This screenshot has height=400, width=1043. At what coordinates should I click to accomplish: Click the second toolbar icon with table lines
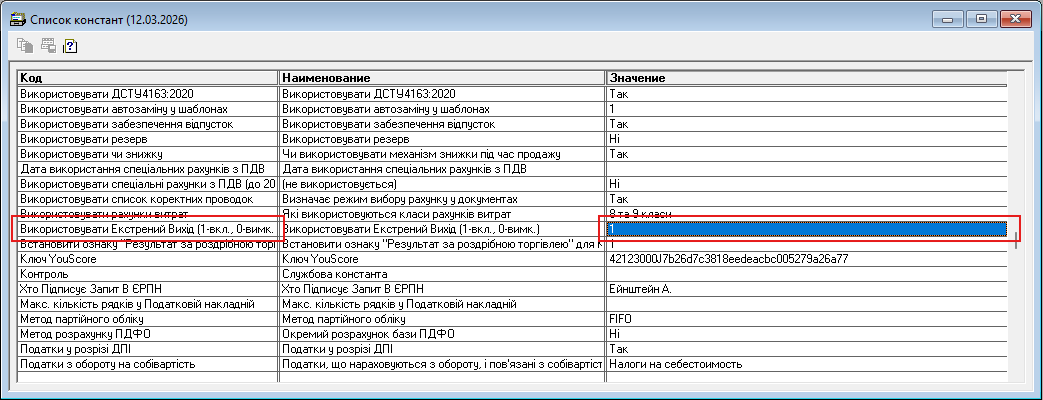click(x=47, y=45)
